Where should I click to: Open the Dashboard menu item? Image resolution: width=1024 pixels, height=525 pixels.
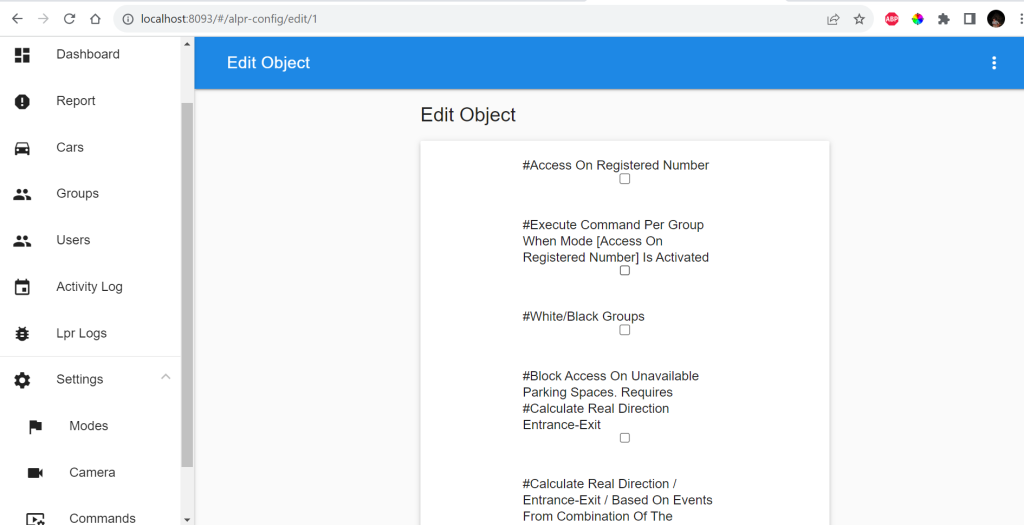tap(90, 54)
